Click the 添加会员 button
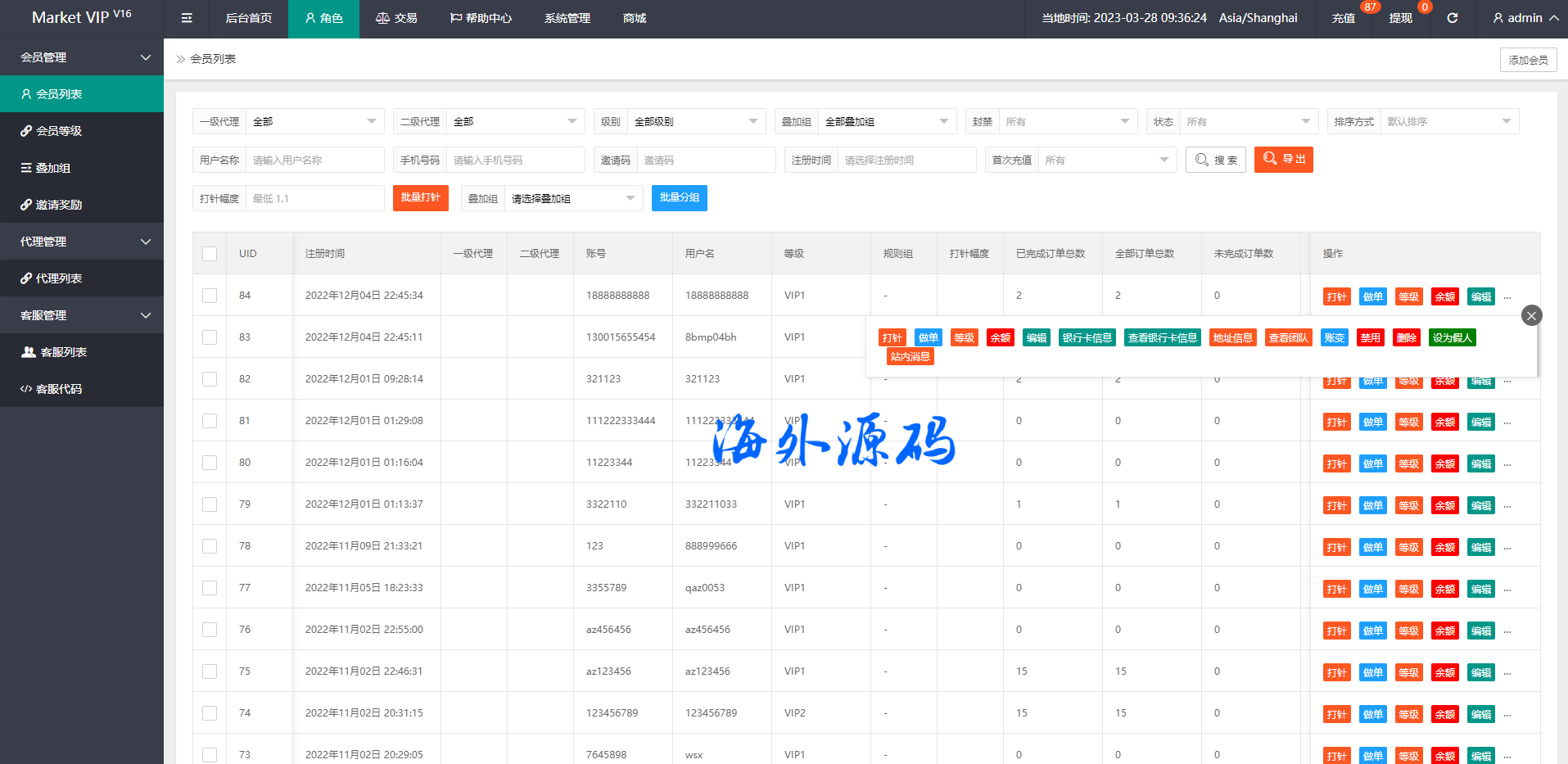Screen dimensions: 1568x764 pos(1528,60)
